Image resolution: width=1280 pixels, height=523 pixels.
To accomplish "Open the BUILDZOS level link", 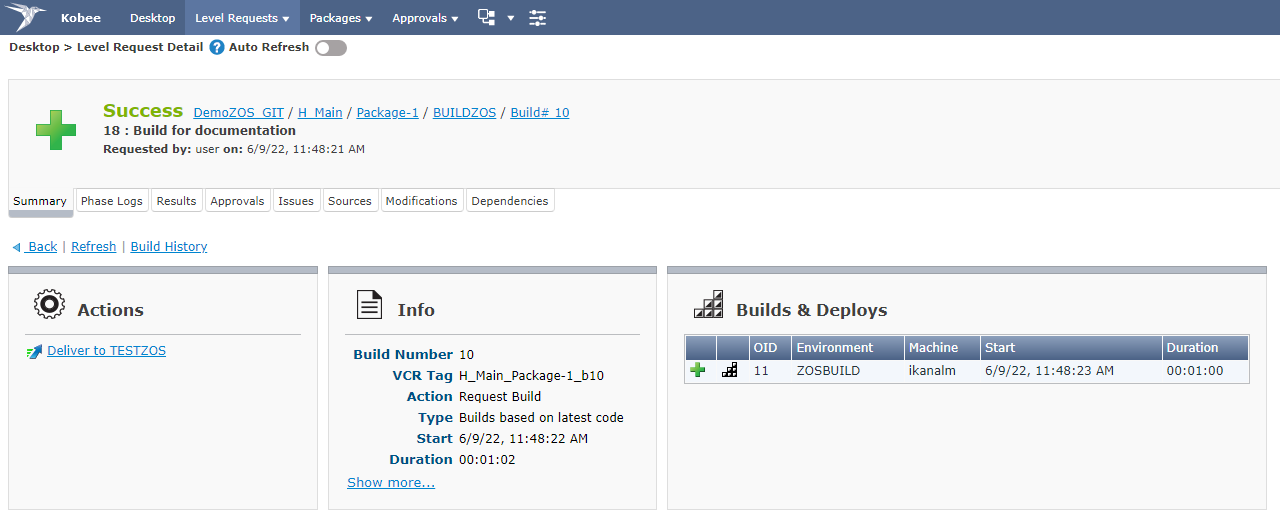I will 464,113.
